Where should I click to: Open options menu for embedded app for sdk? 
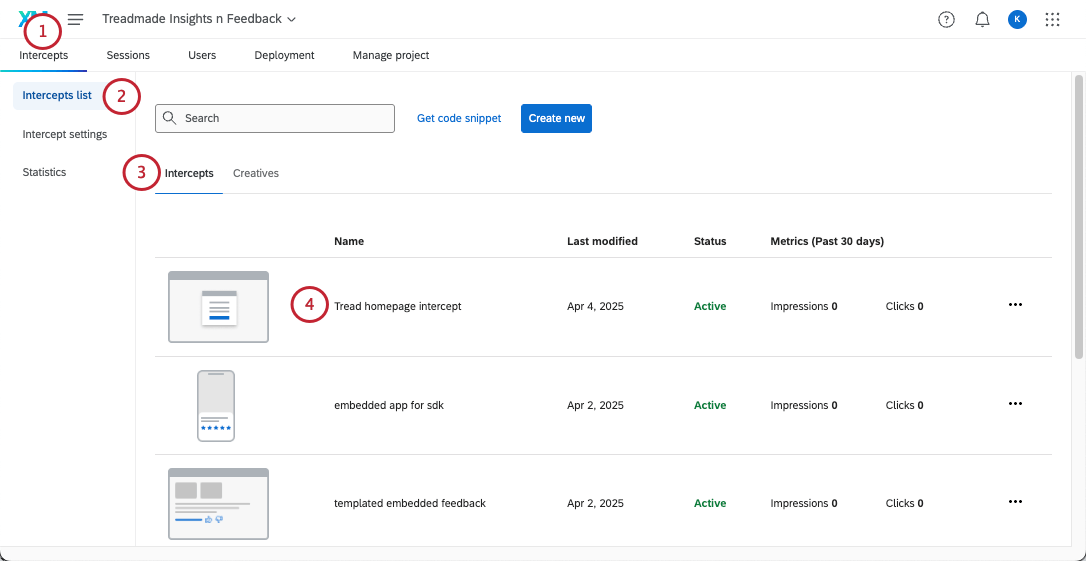pos(1015,404)
